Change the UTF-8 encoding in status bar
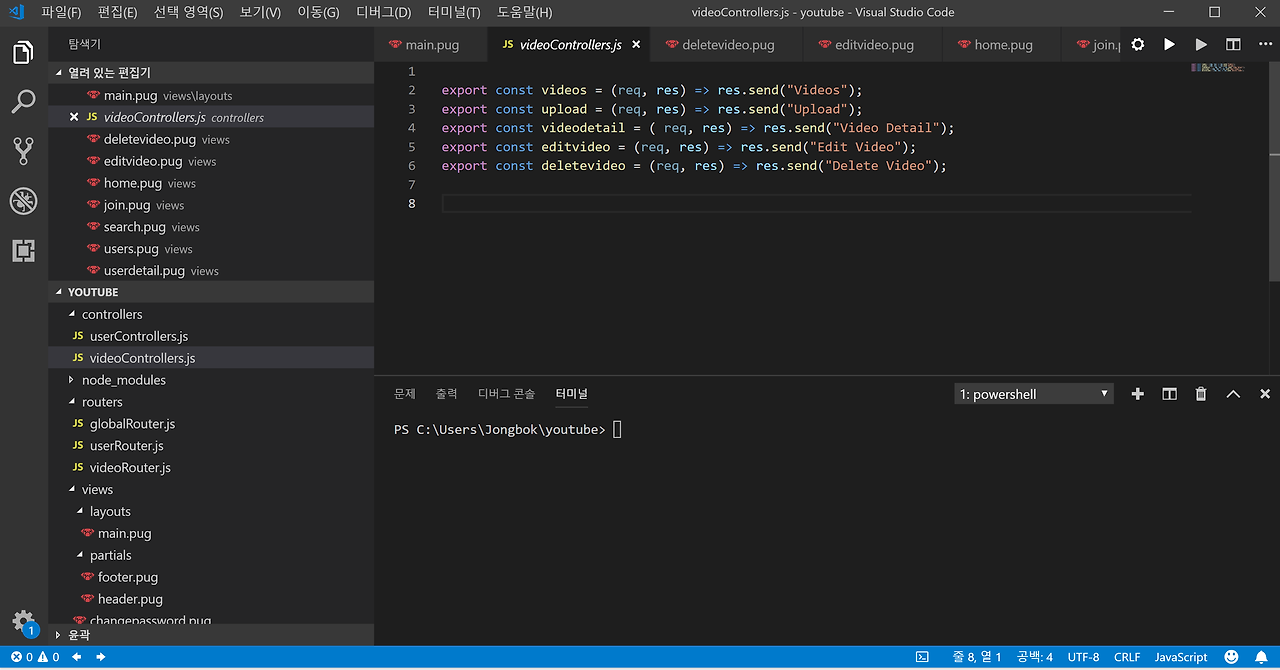Screen dimensions: 1280x670 (x=1083, y=657)
